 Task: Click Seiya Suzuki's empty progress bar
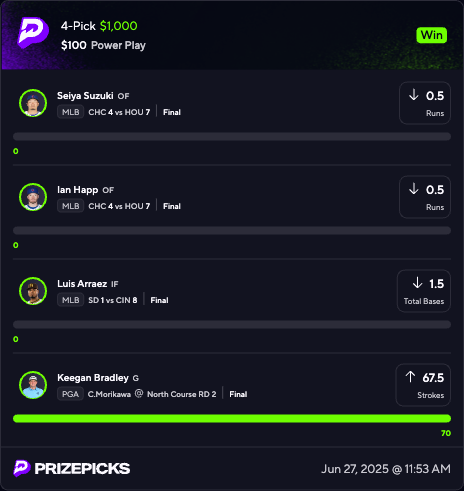click(232, 136)
